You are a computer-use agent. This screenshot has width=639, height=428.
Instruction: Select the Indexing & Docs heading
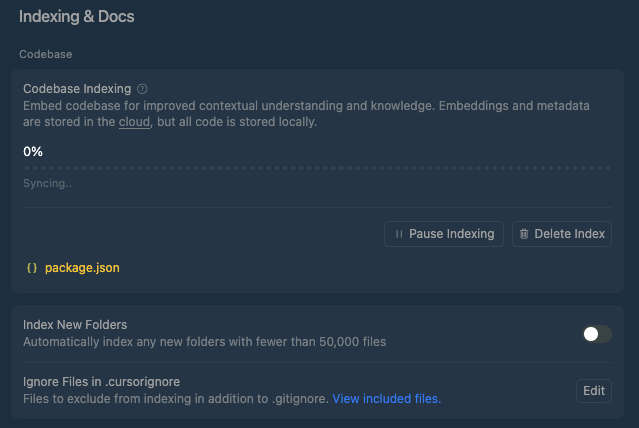coord(77,17)
